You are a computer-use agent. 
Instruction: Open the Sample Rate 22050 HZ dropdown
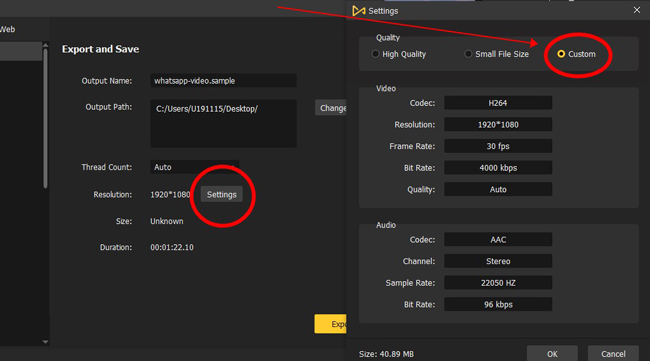498,283
